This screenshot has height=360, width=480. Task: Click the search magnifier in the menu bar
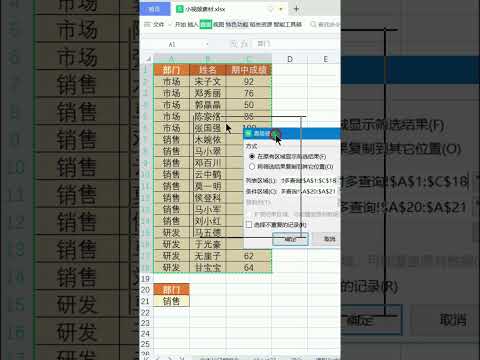click(313, 24)
